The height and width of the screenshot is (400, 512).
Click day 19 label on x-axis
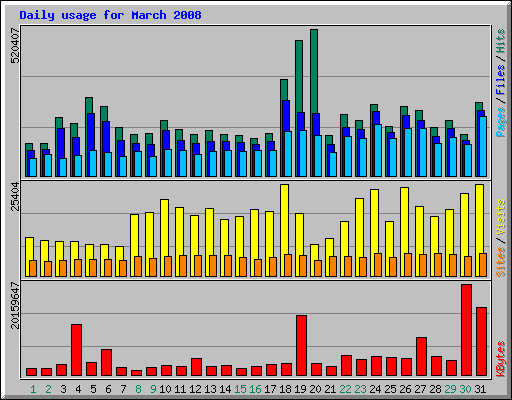point(300,389)
